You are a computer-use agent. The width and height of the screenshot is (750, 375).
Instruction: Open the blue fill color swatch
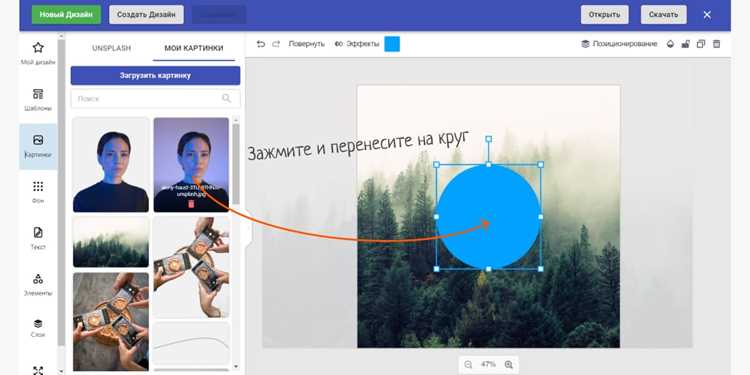pos(392,44)
